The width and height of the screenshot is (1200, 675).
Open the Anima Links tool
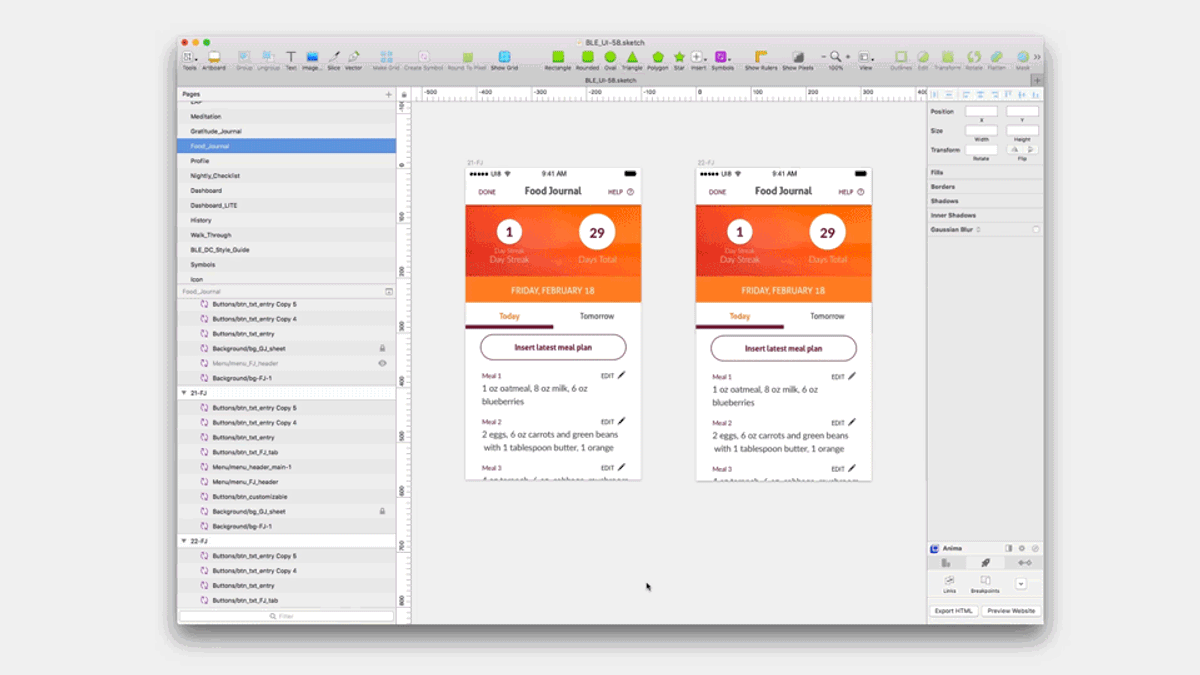(949, 584)
